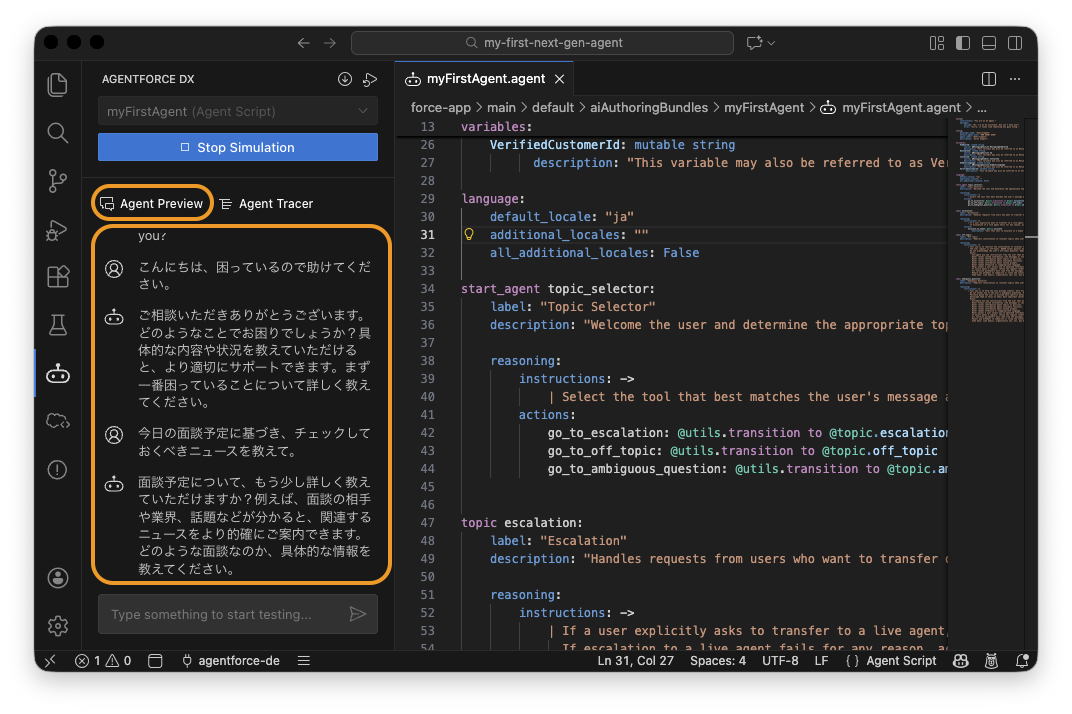The width and height of the screenshot is (1072, 714).
Task: Click the agentforce-de org in status bar
Action: pos(230,661)
